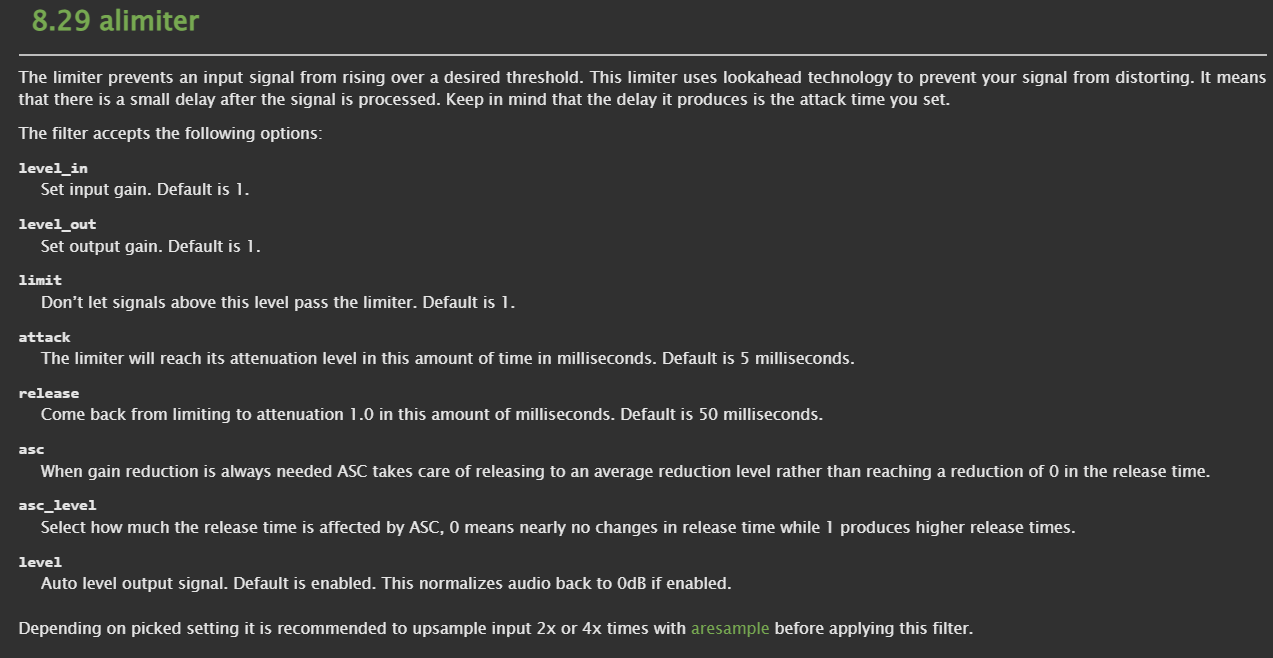Click the asc option name
The image size is (1273, 658).
(32, 450)
